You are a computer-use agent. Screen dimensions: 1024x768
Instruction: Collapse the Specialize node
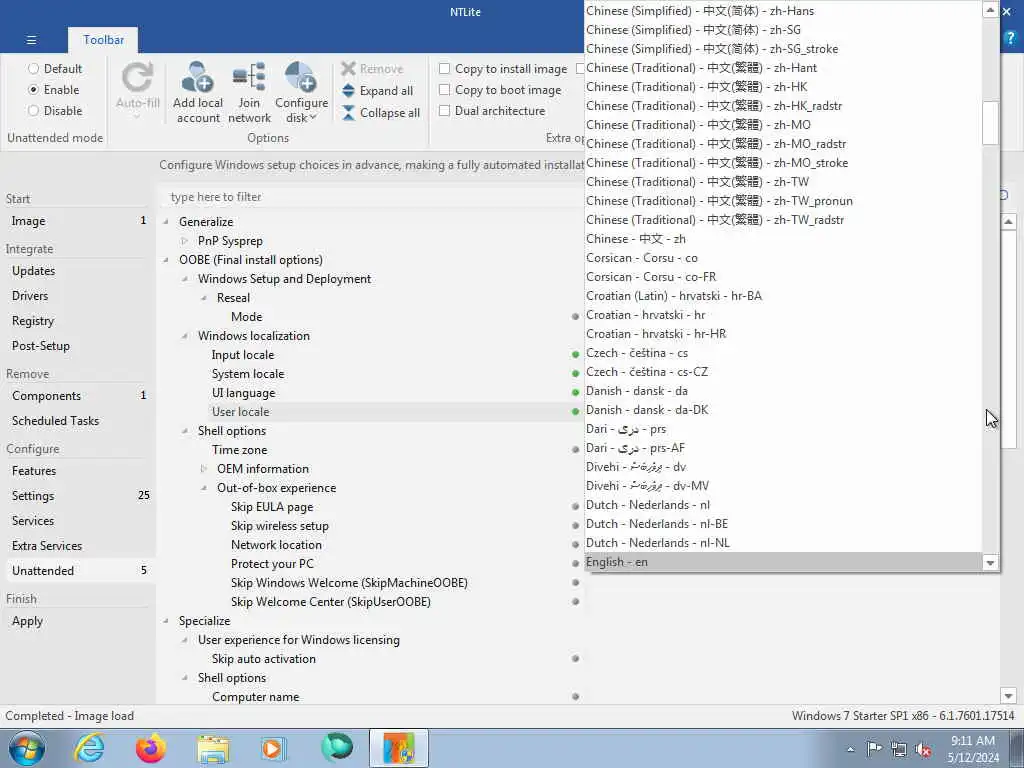pyautogui.click(x=166, y=621)
